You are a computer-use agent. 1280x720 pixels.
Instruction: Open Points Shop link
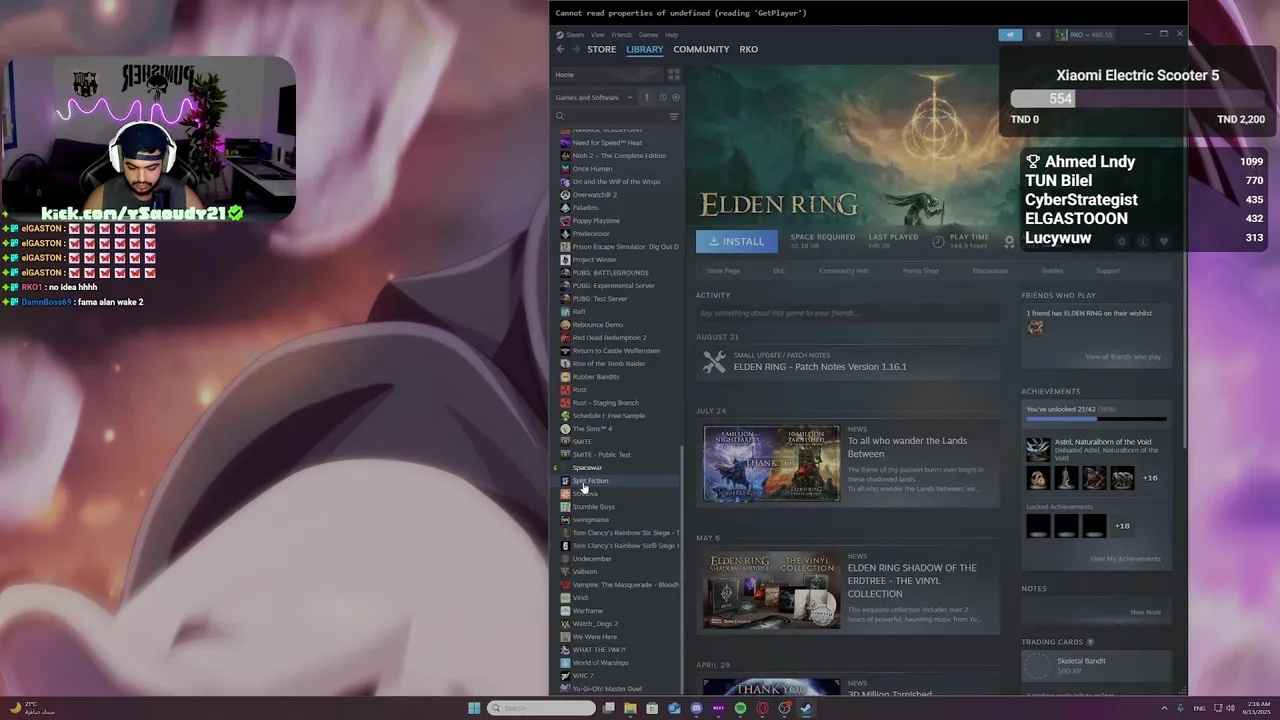pos(921,271)
